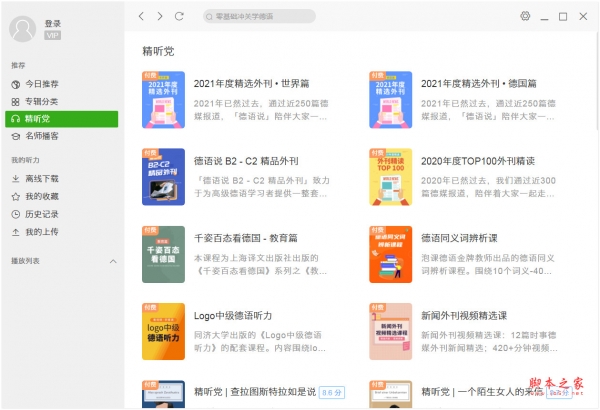Open 德语说 B2-C2 精品外刊 cover thumbnail
600x410 pixels.
tap(163, 177)
